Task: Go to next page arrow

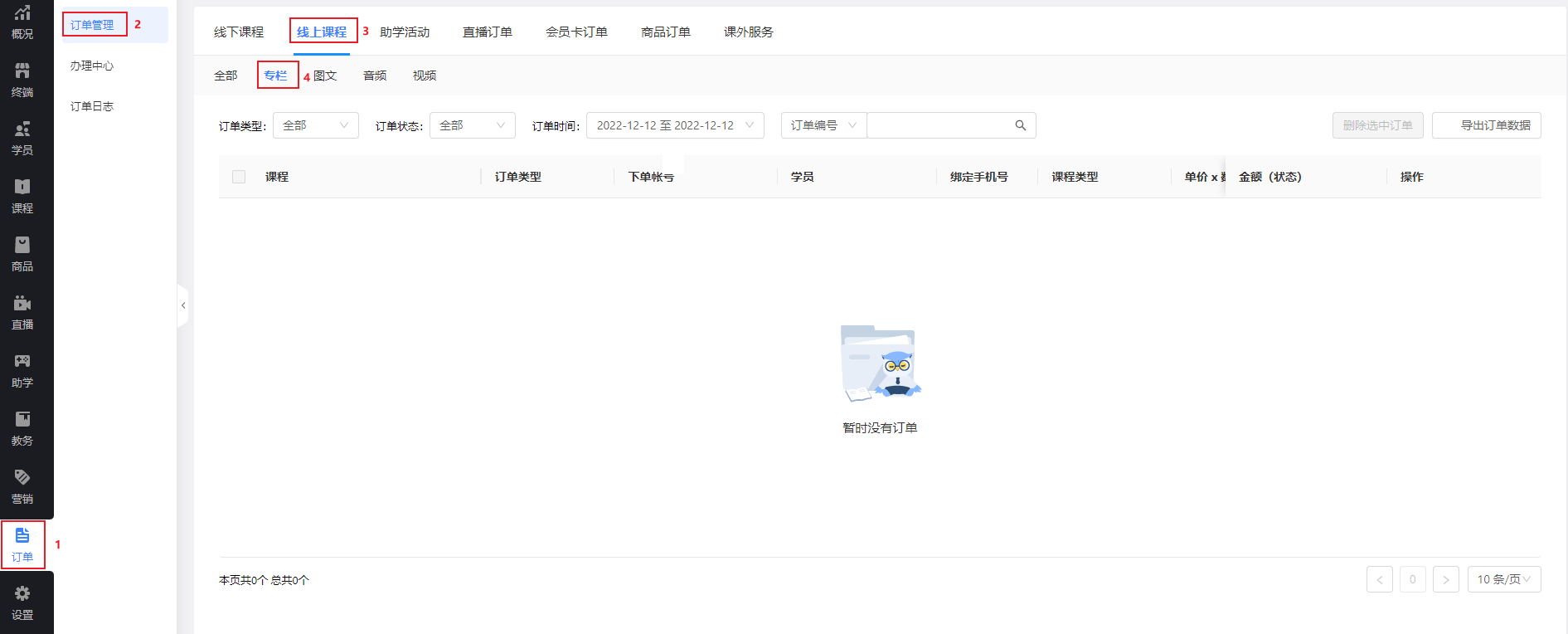Action: (x=1446, y=579)
